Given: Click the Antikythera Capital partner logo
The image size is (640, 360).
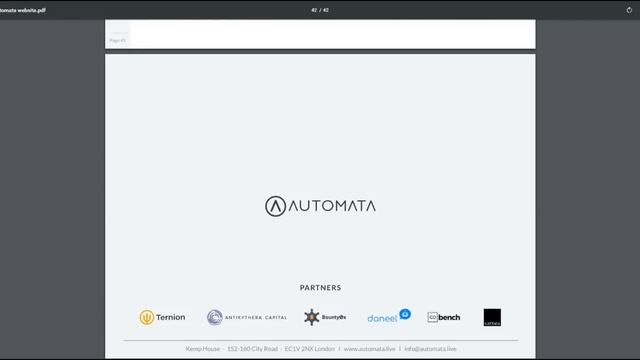Looking at the screenshot, I should [247, 317].
